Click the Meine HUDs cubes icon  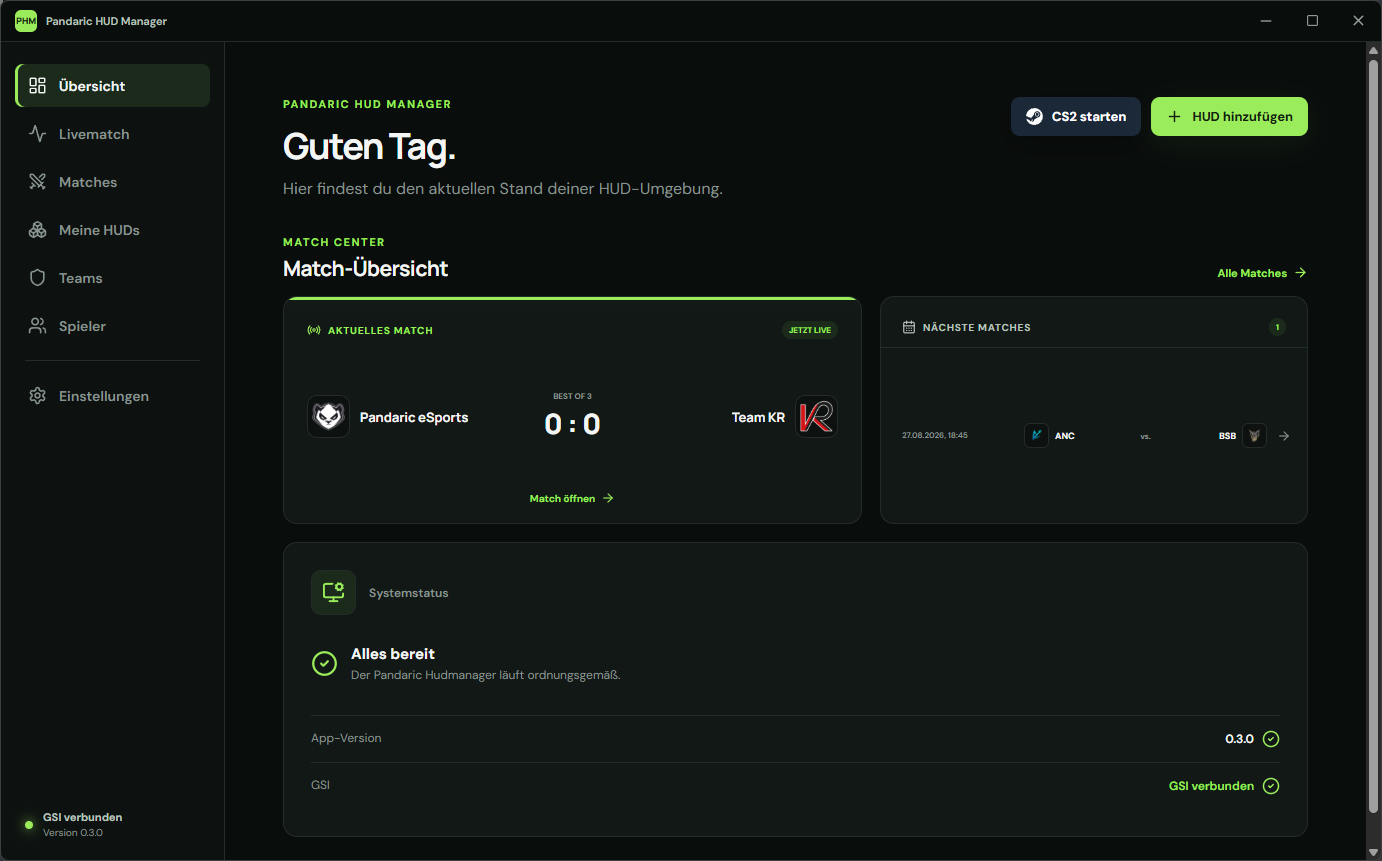(38, 230)
